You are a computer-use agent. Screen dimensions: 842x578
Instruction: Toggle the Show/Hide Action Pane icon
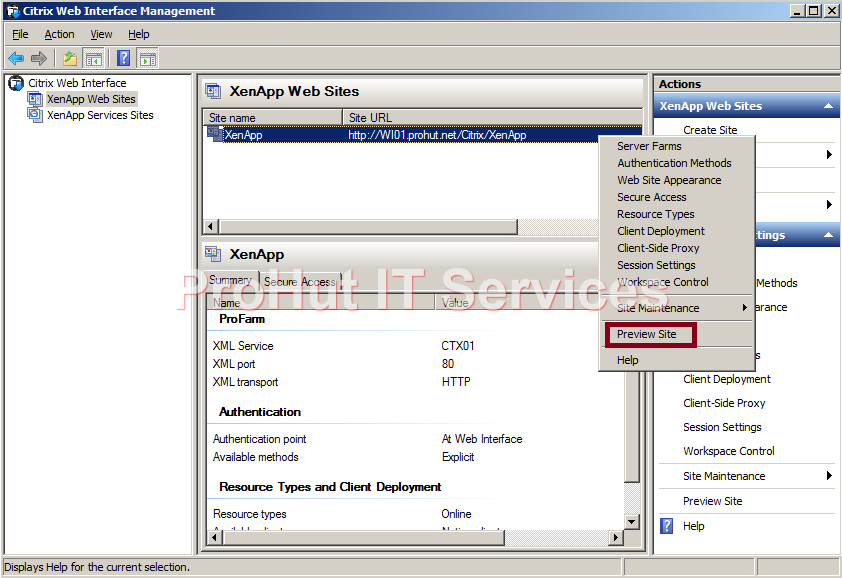click(148, 58)
